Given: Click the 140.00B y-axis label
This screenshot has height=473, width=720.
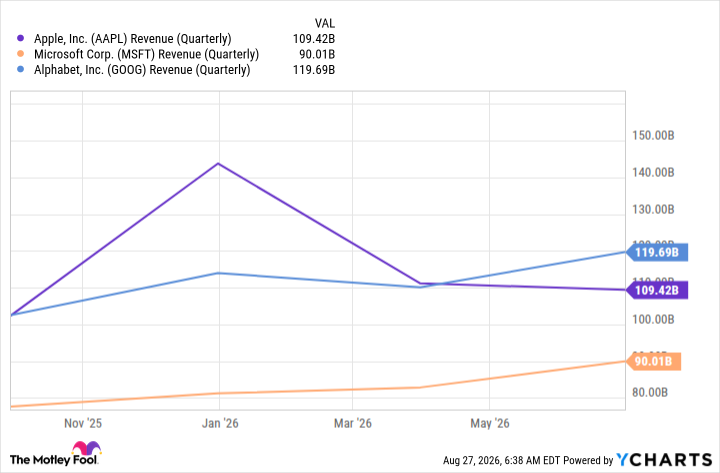Looking at the screenshot, I should [653, 172].
